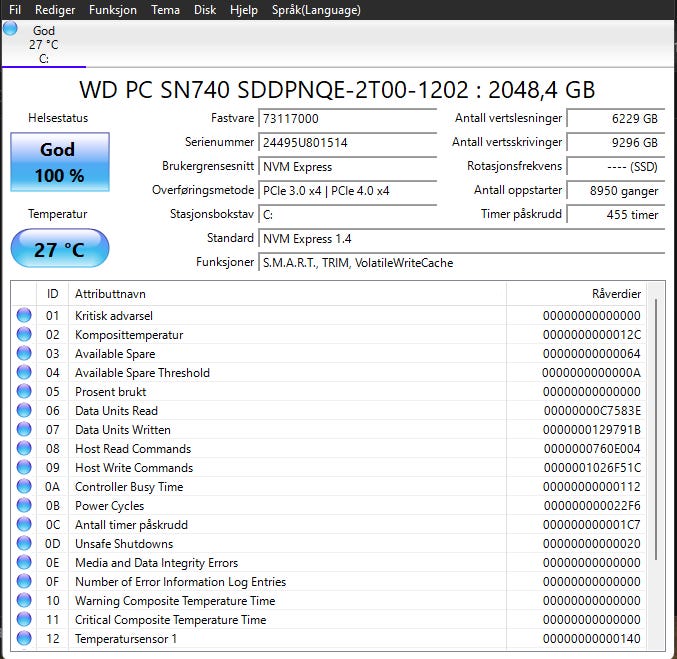
Task: Open the Disk menu
Action: (205, 10)
